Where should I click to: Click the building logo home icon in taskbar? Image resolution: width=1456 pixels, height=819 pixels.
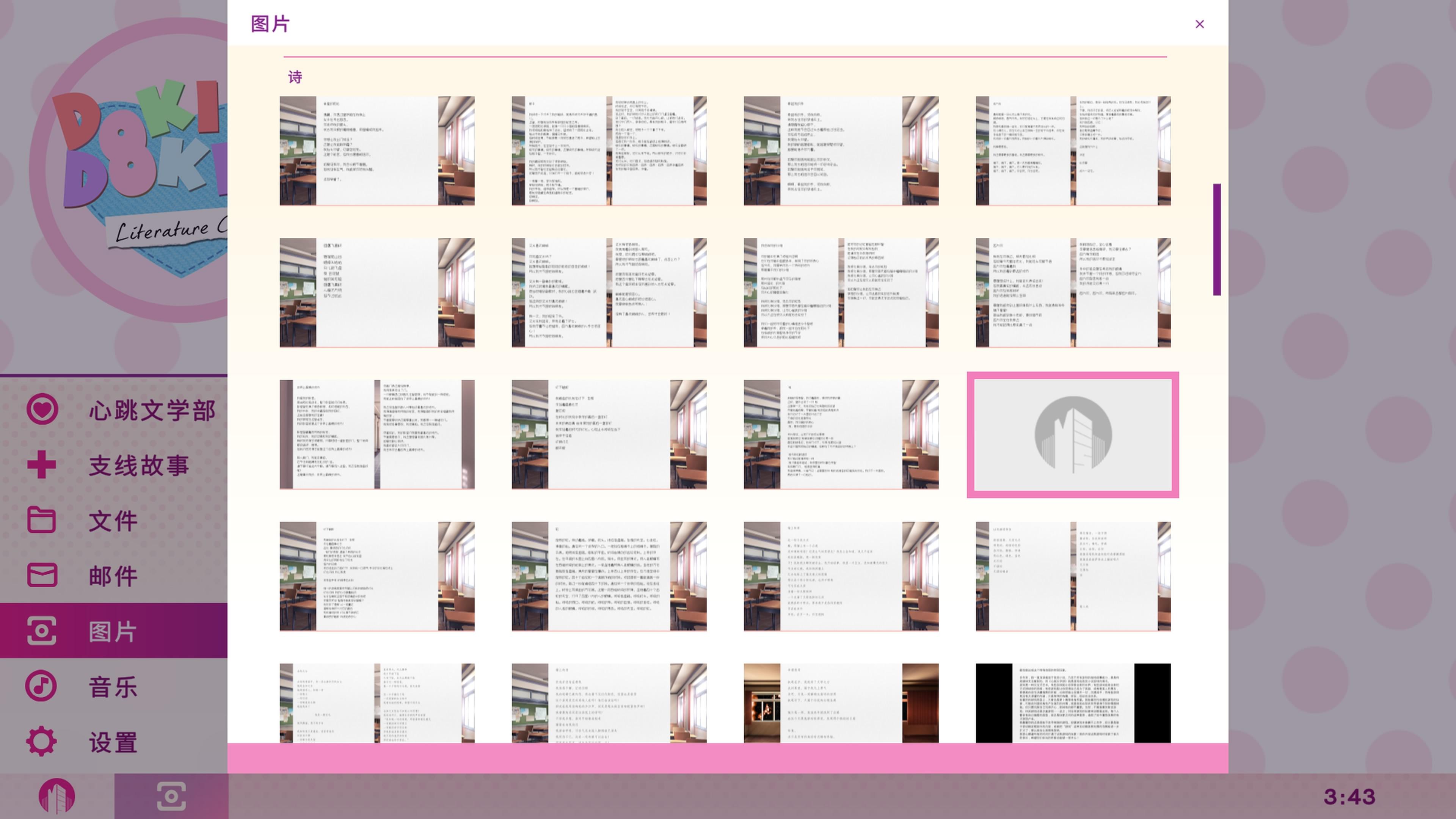(56, 796)
